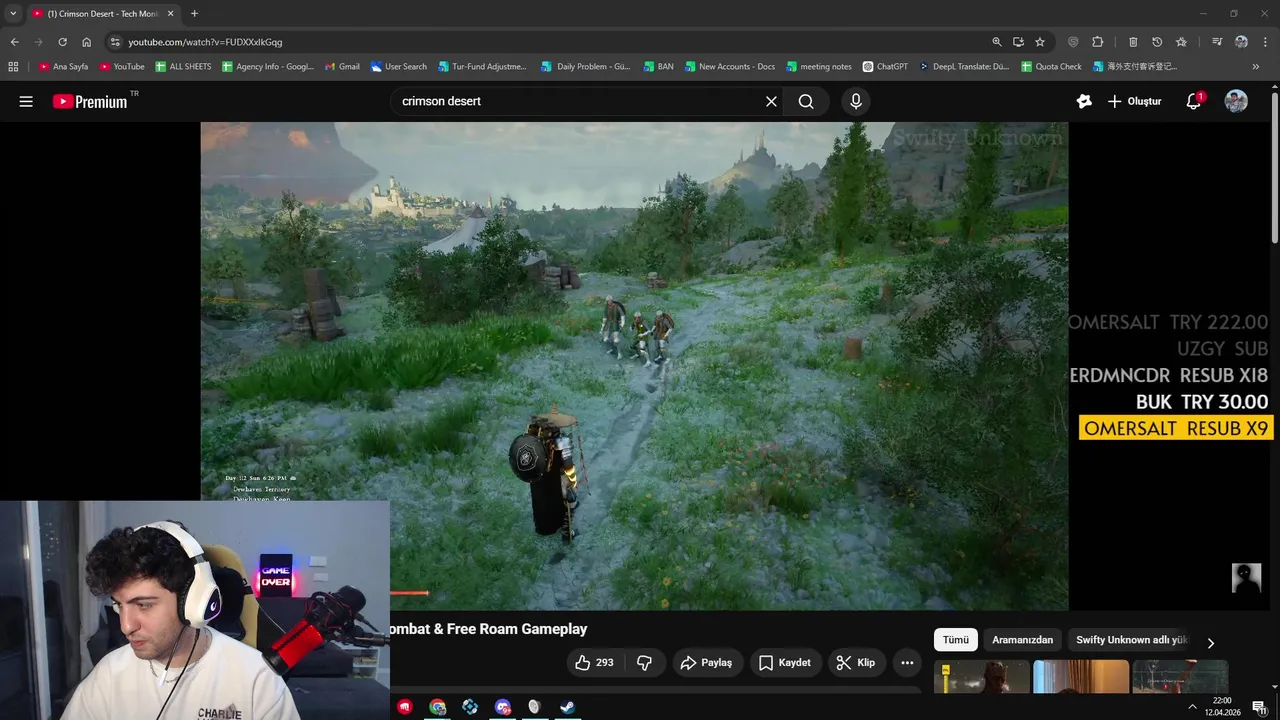Show hidden system tray icons
The width and height of the screenshot is (1280, 720).
(1192, 707)
